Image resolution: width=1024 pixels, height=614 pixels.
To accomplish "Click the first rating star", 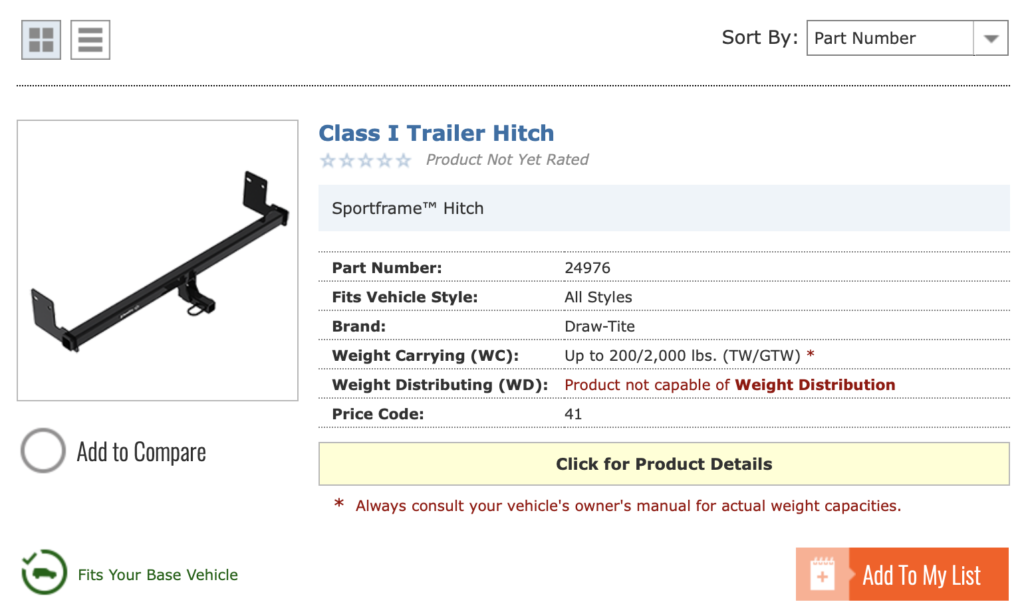I will coord(328,160).
